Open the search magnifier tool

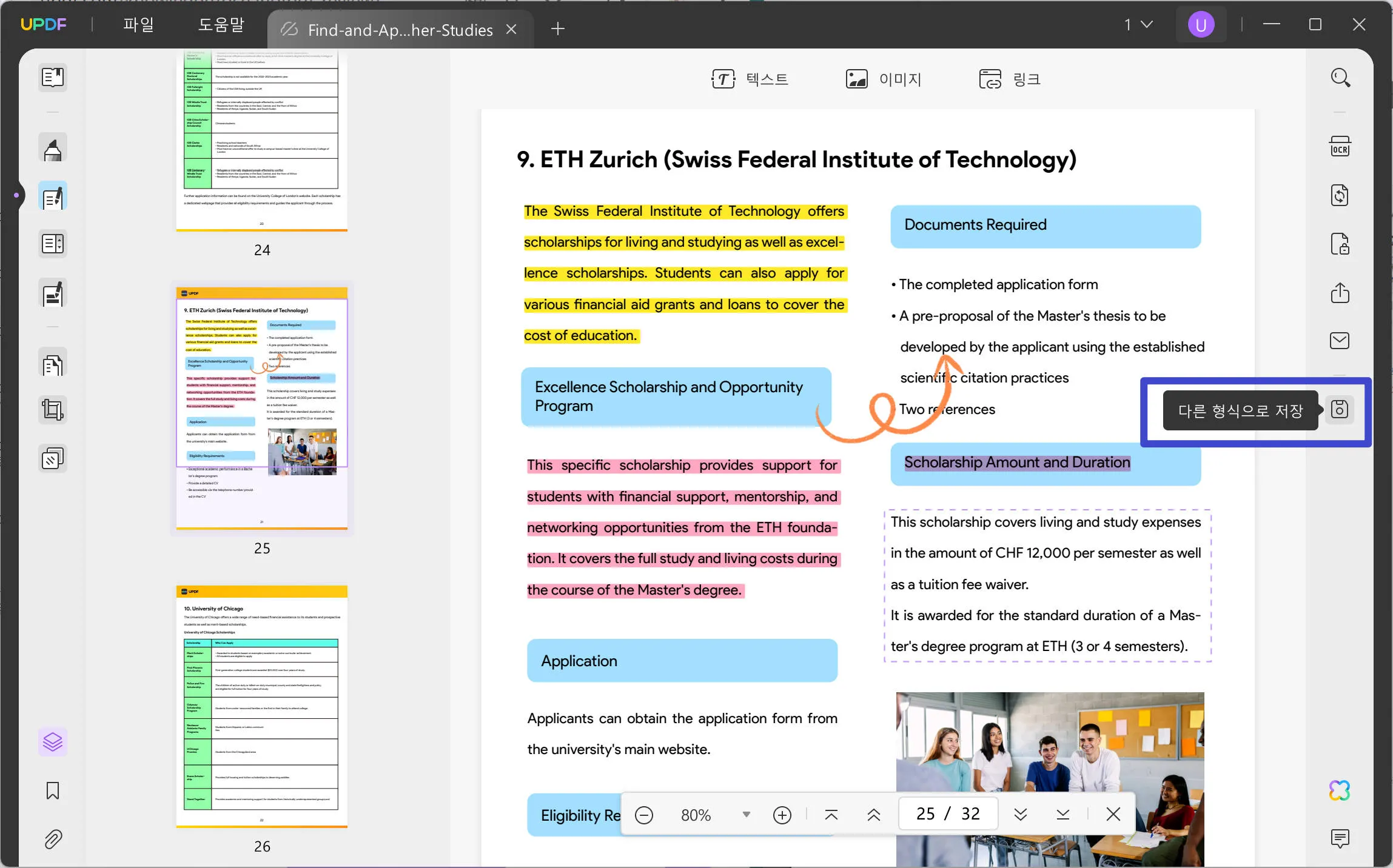pyautogui.click(x=1340, y=78)
